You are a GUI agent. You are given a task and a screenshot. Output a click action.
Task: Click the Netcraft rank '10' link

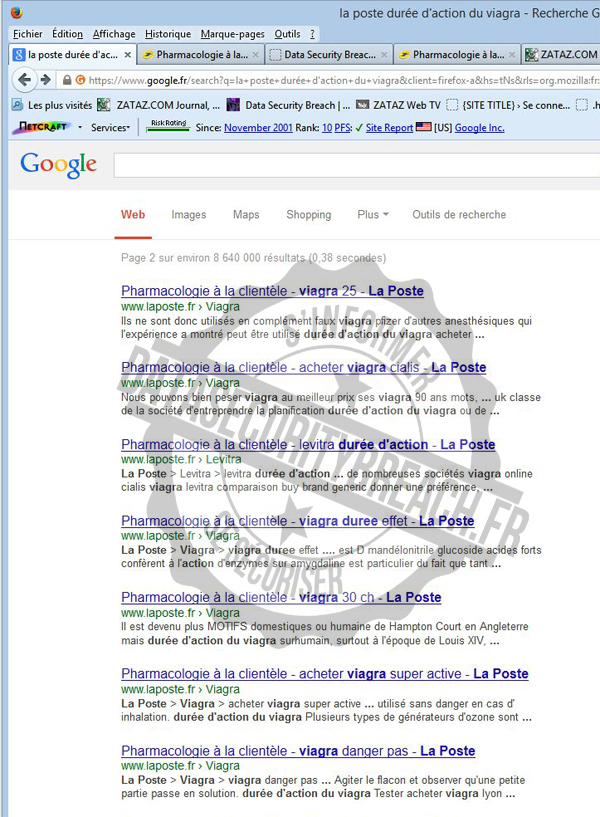coord(327,128)
